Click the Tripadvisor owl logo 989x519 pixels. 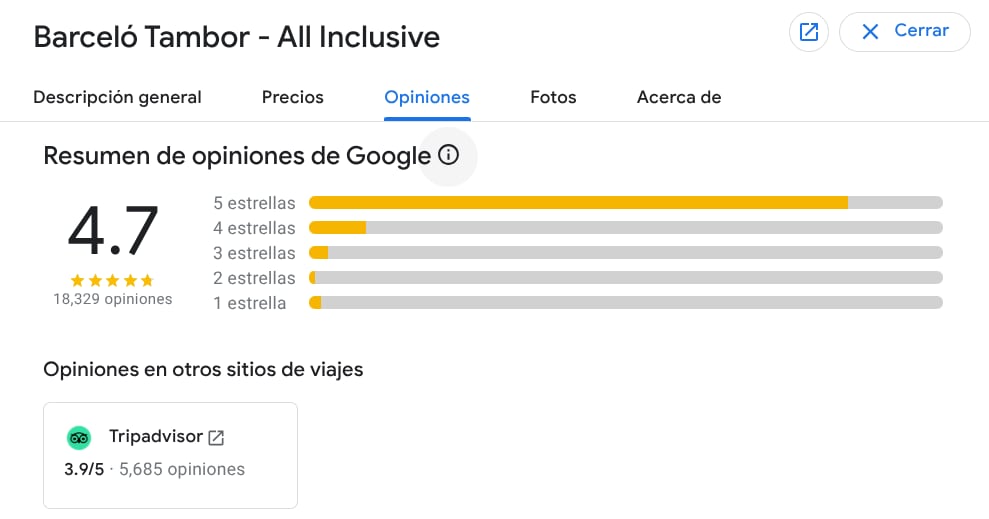79,437
